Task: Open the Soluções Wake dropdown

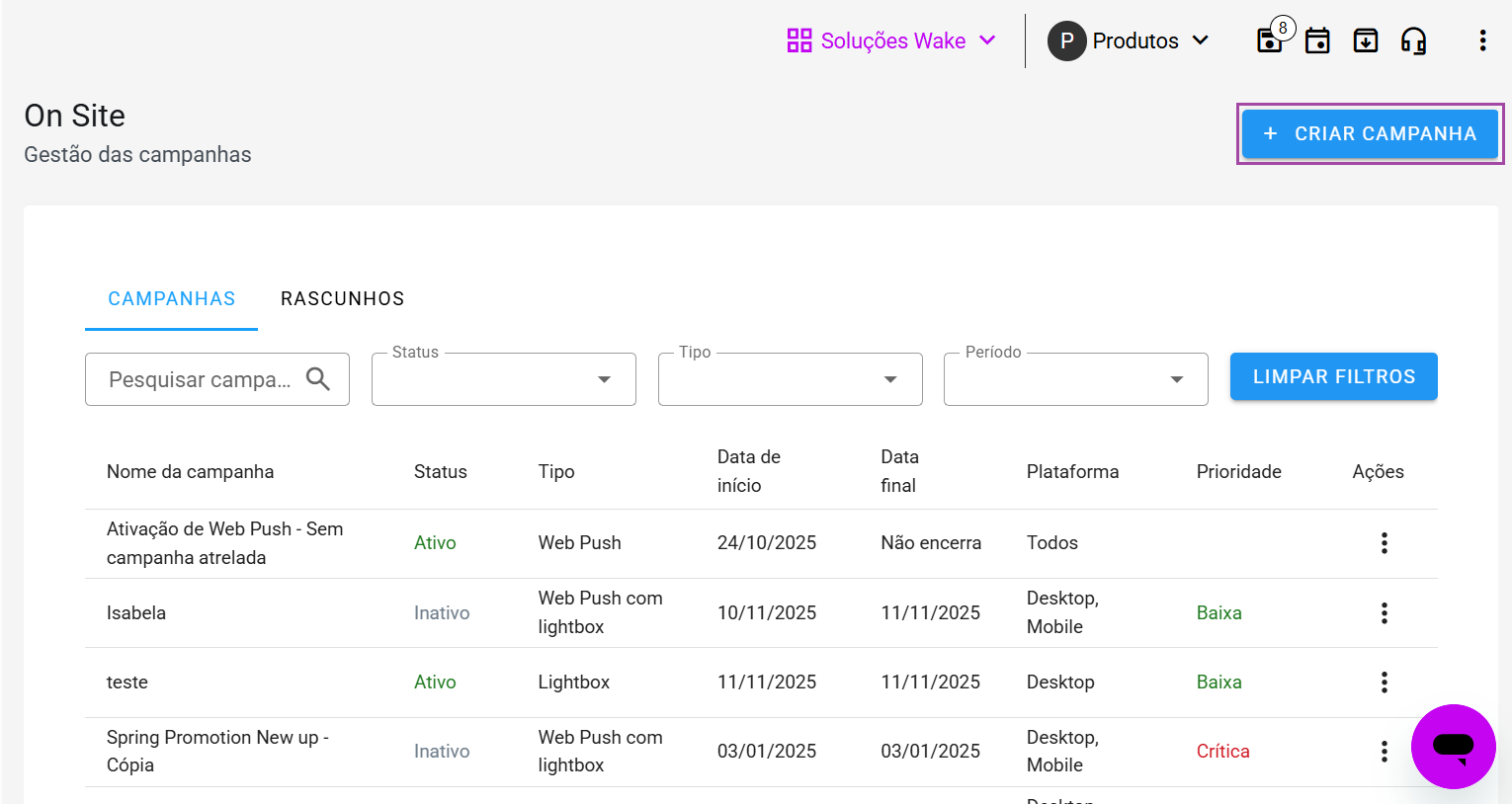Action: 891,40
